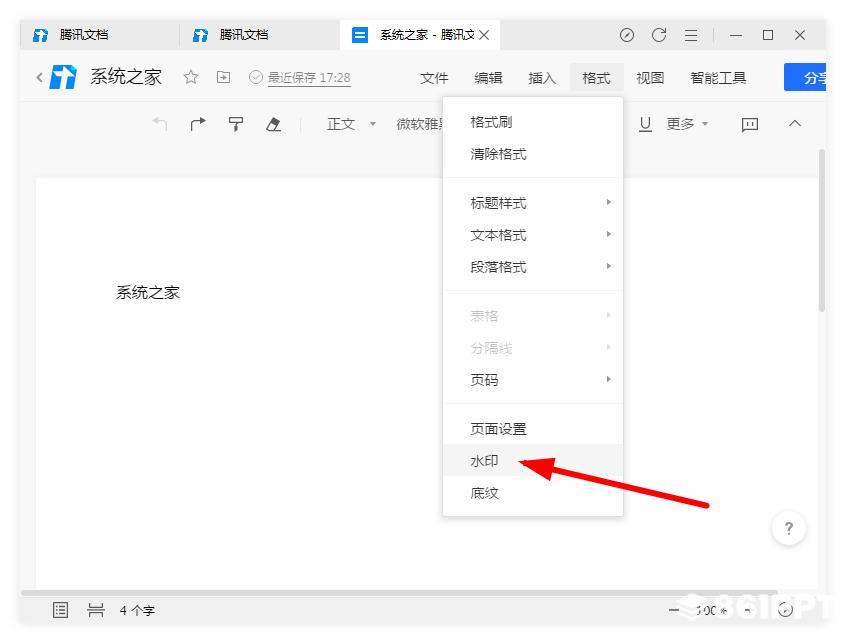
Task: Click the redo arrow icon
Action: [198, 124]
